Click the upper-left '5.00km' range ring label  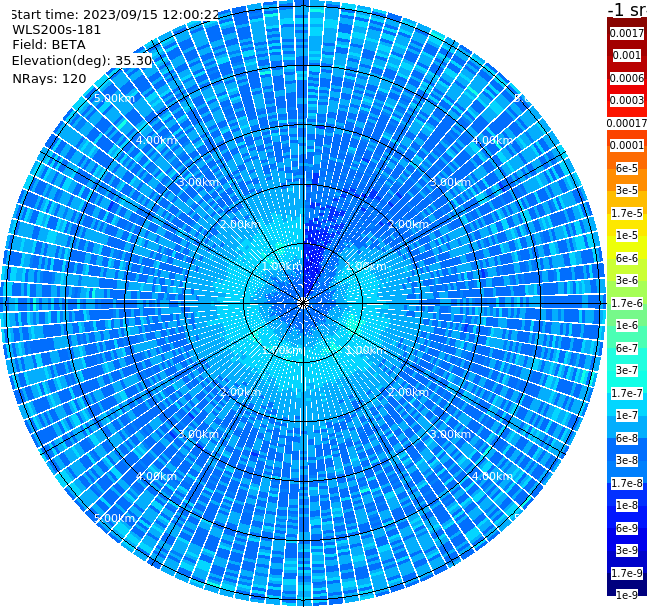tap(114, 98)
